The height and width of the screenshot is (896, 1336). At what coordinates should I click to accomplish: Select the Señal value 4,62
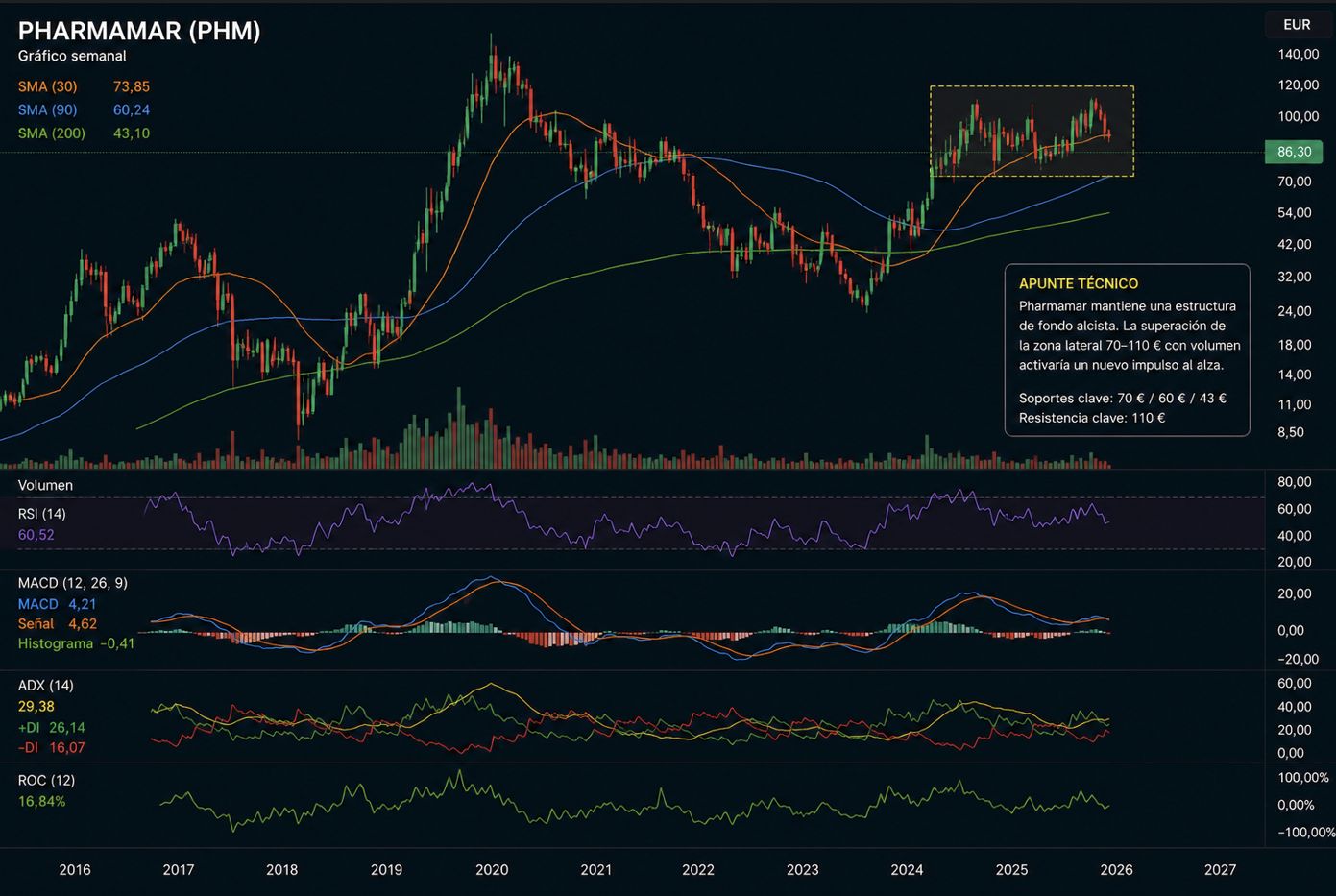83,624
